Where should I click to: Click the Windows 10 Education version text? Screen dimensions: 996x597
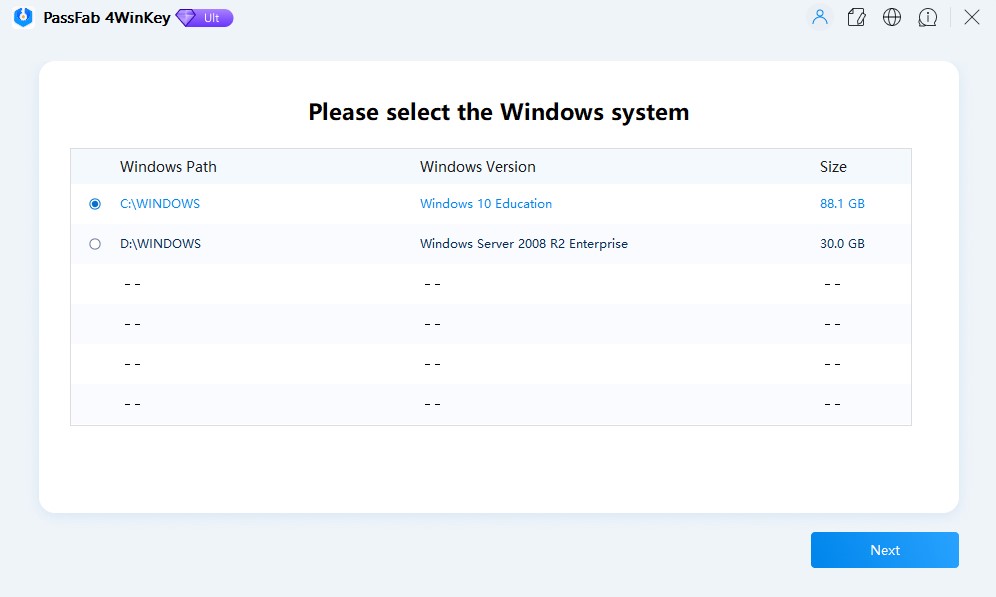(485, 204)
